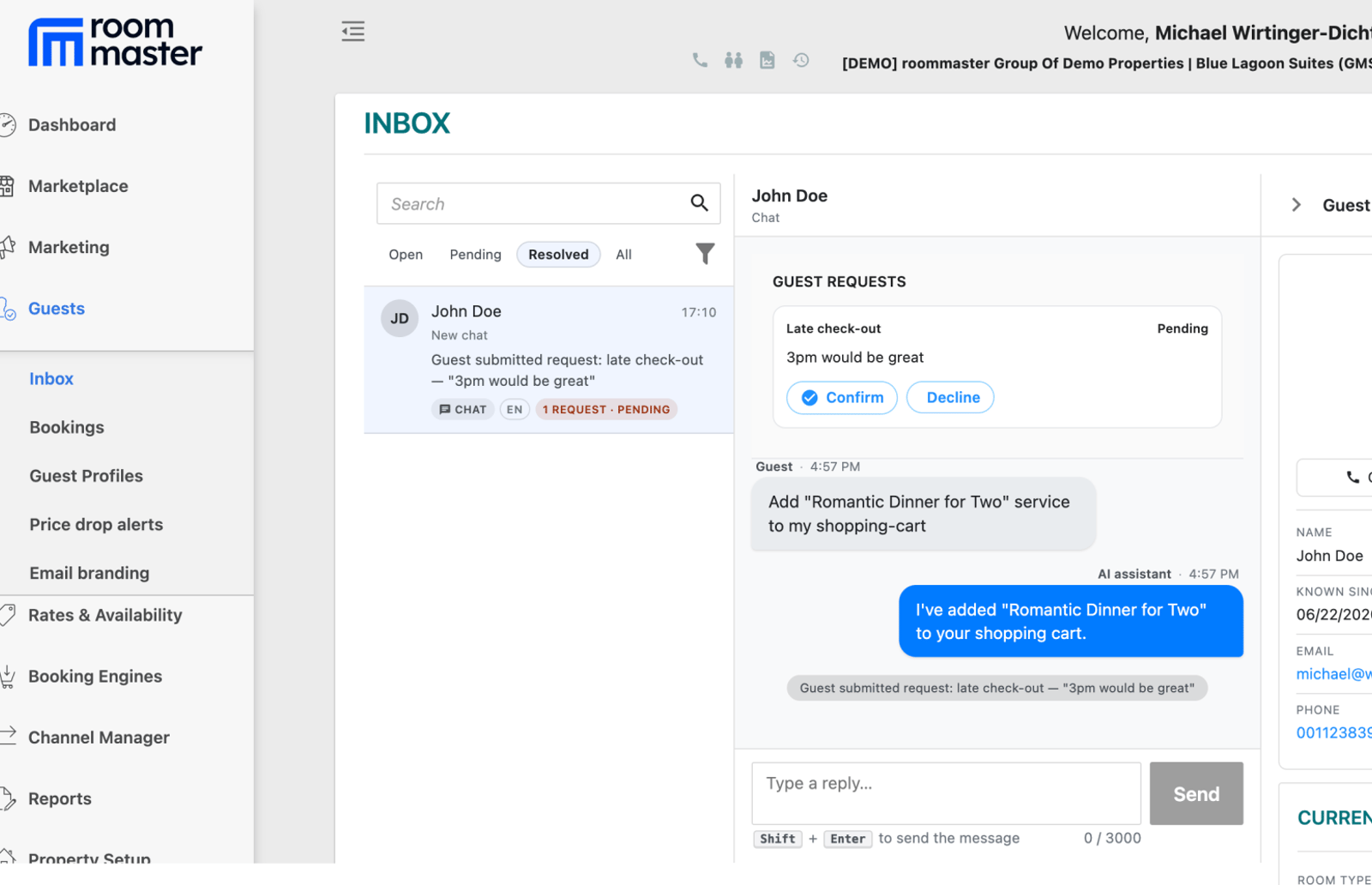
Task: Click the Late check-out request title
Action: click(x=833, y=328)
